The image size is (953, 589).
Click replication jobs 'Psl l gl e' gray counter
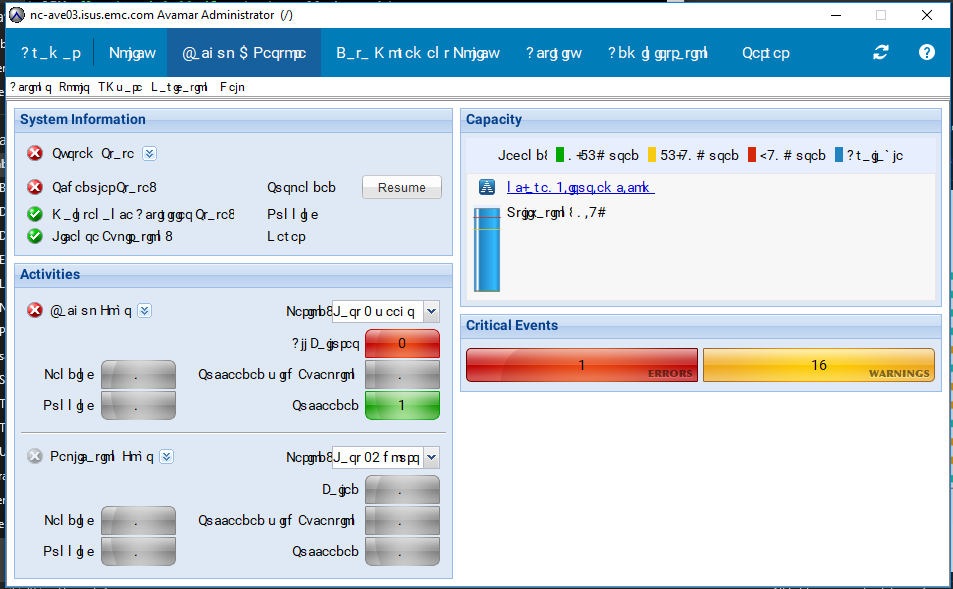[x=139, y=551]
